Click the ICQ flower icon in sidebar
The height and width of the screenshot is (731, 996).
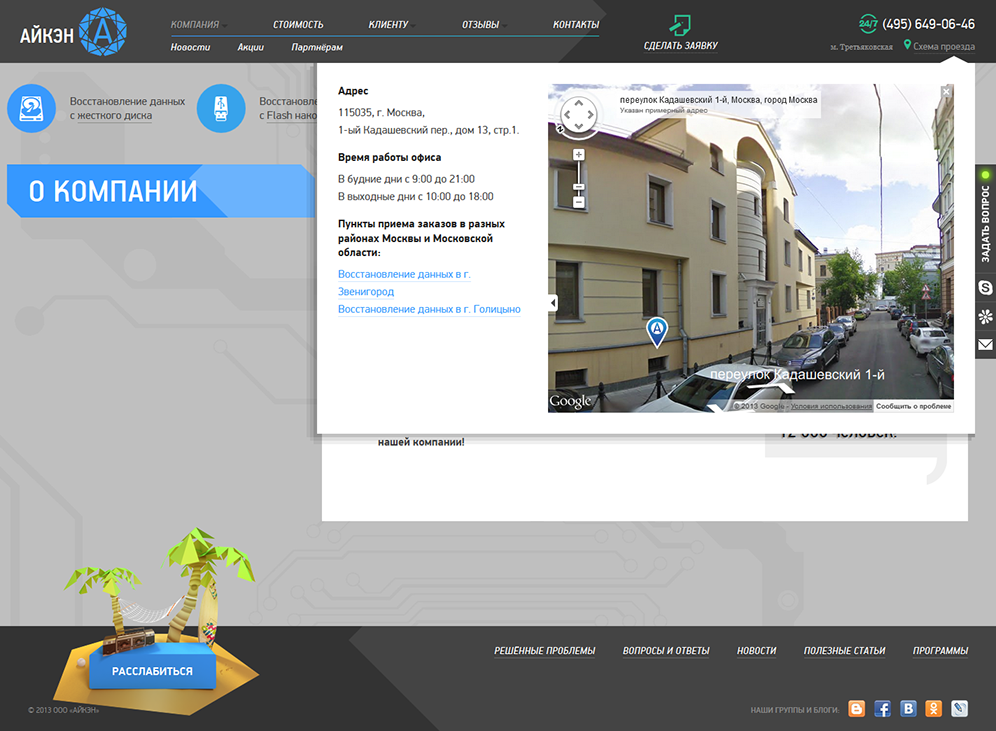tap(985, 316)
